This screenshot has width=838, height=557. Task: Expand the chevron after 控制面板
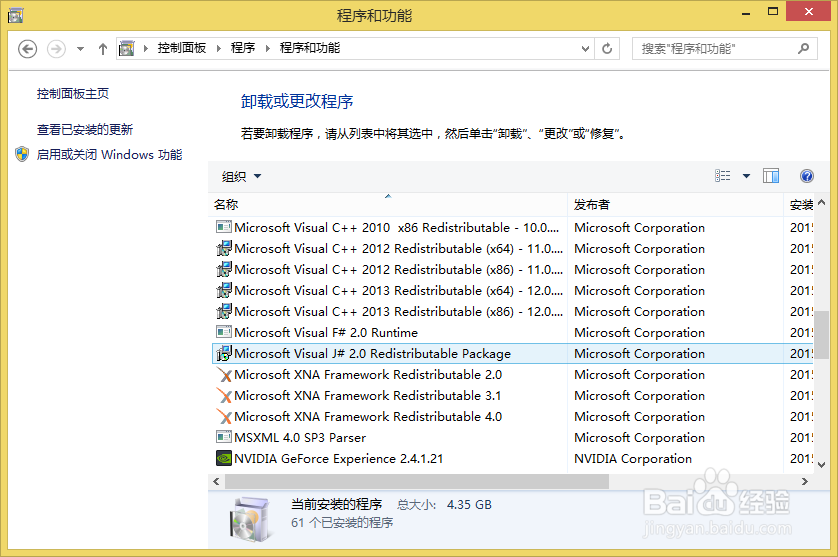[219, 49]
